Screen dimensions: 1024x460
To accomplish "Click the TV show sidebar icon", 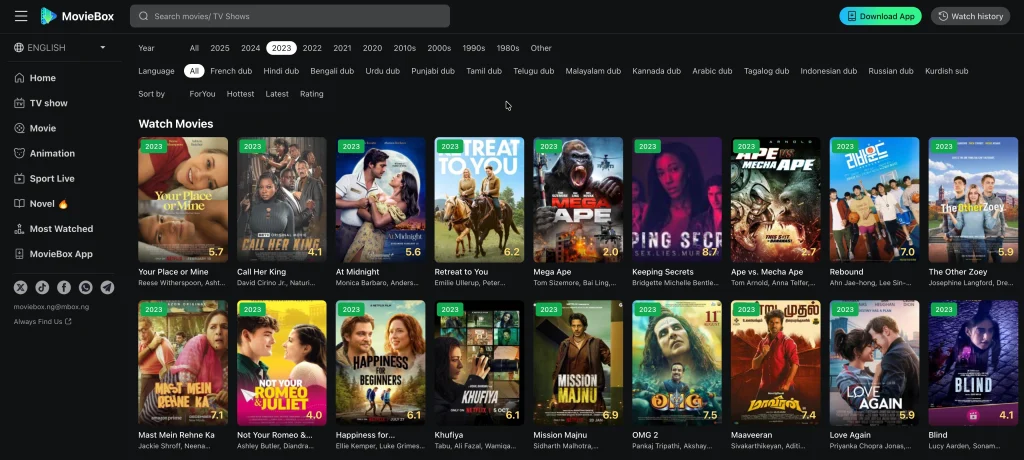I will click(19, 103).
